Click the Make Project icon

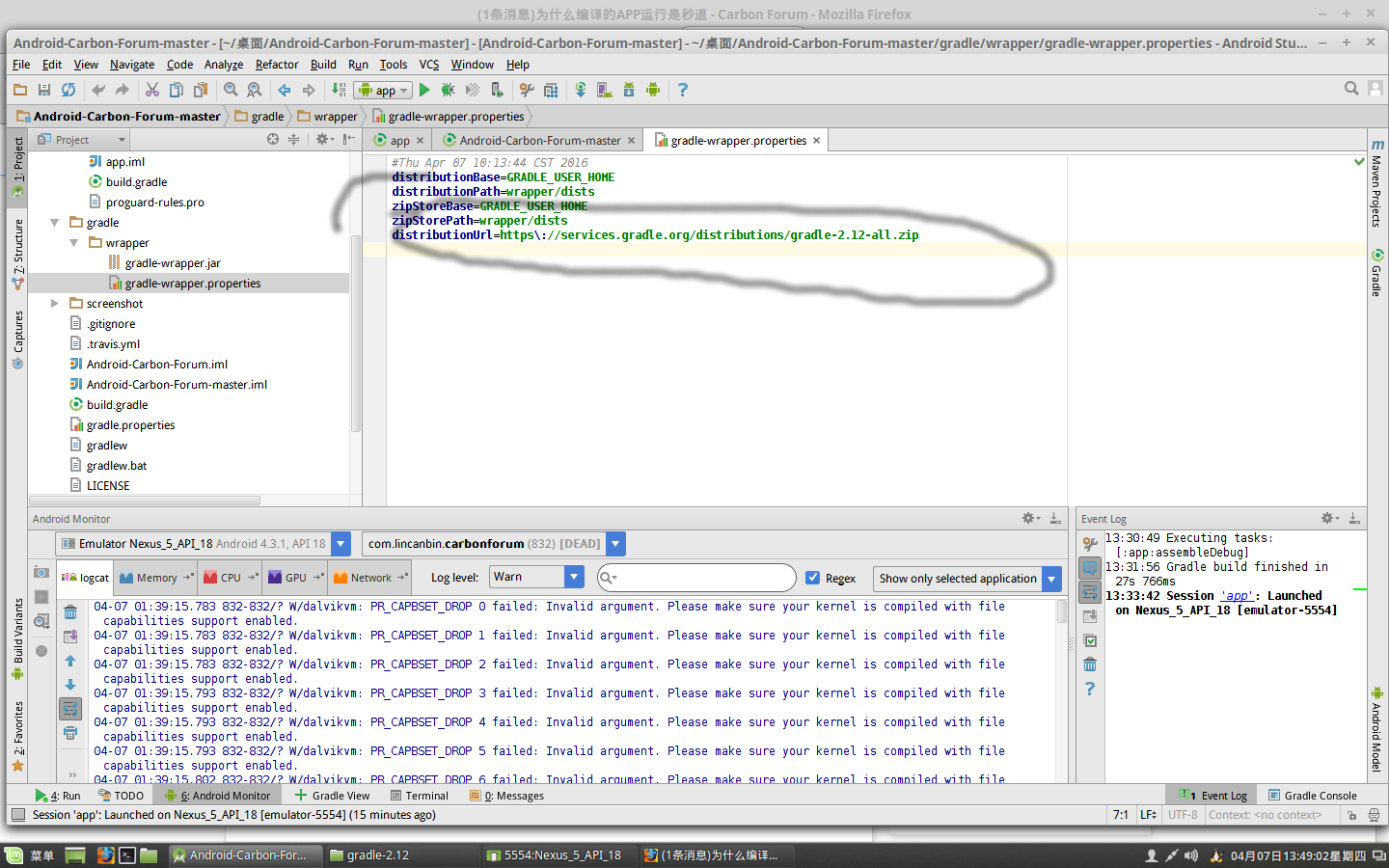(339, 90)
